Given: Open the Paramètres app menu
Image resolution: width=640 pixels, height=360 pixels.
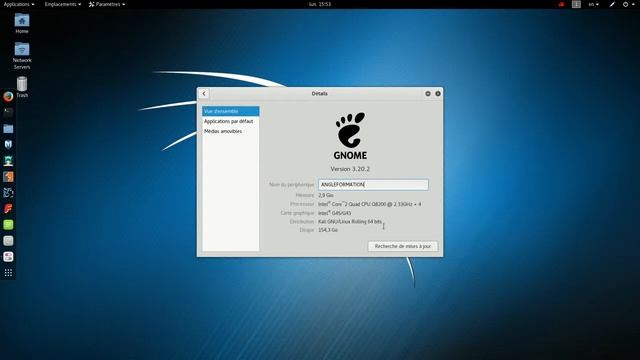Looking at the screenshot, I should pyautogui.click(x=107, y=4).
